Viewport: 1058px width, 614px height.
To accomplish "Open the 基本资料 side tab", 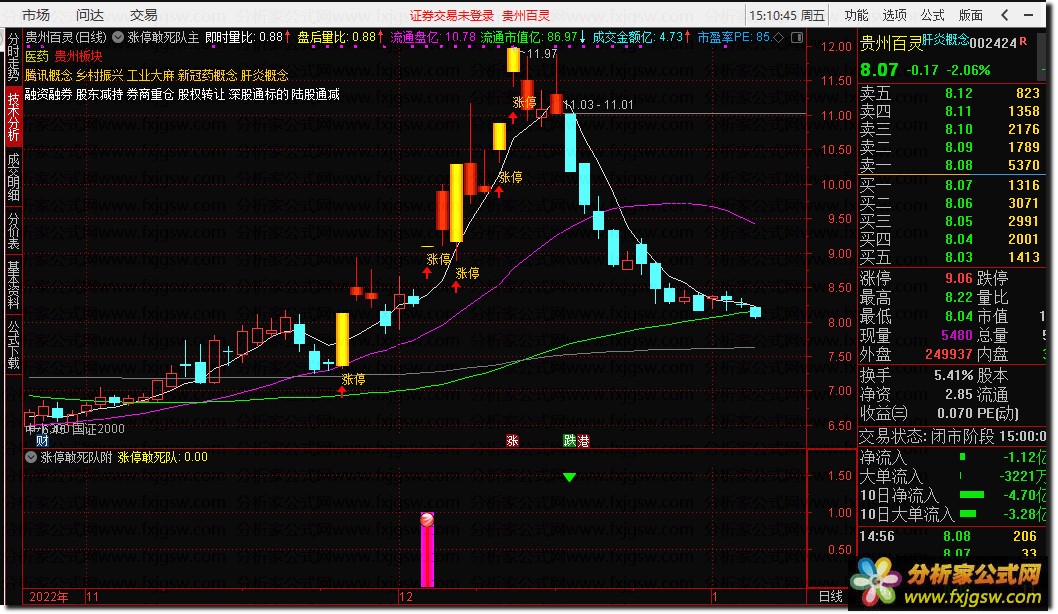I will click(x=13, y=285).
